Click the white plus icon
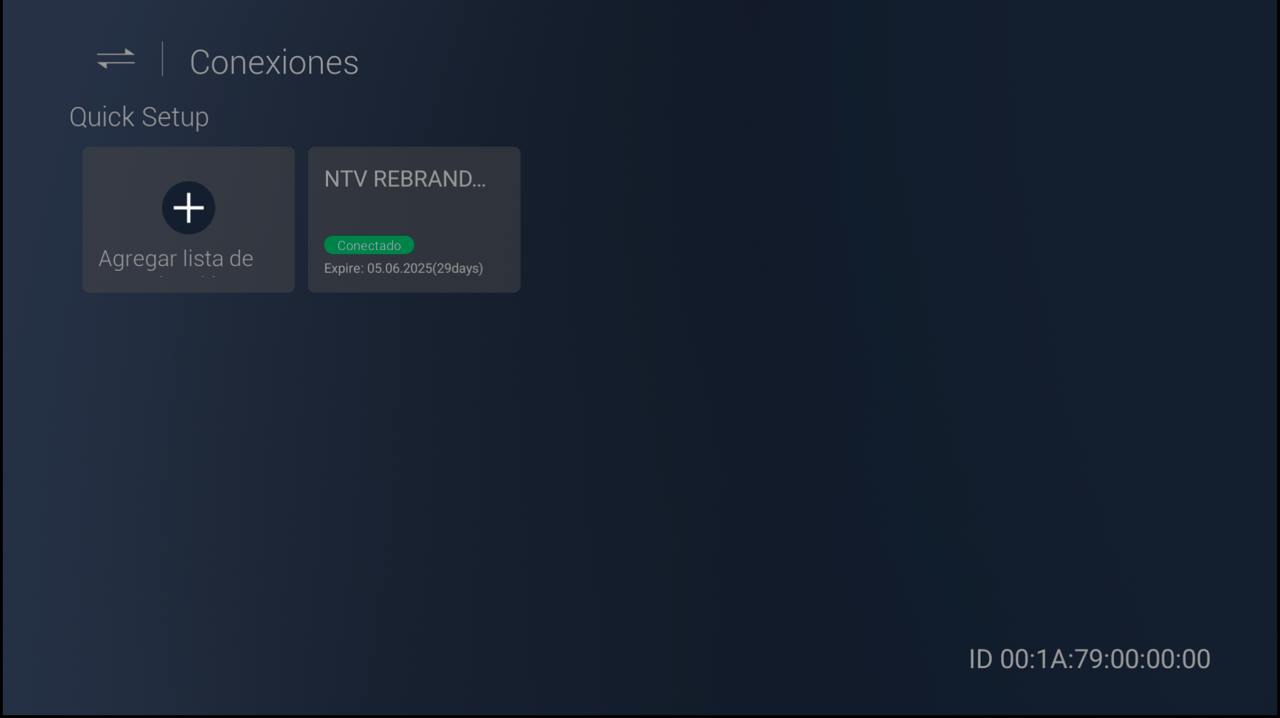Viewport: 1280px width, 718px height. coord(188,208)
